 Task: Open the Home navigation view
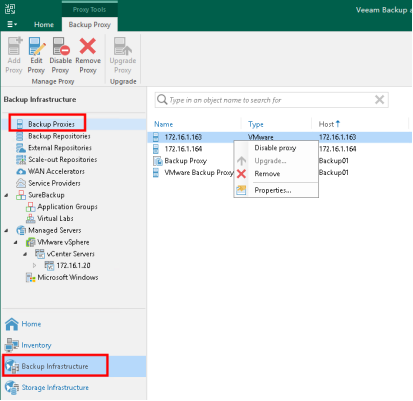click(x=31, y=324)
